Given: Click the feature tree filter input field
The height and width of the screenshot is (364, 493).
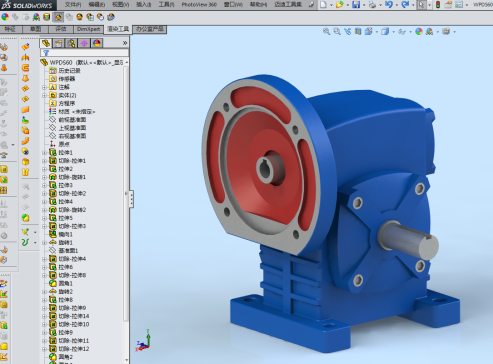Looking at the screenshot, I should click(84, 53).
